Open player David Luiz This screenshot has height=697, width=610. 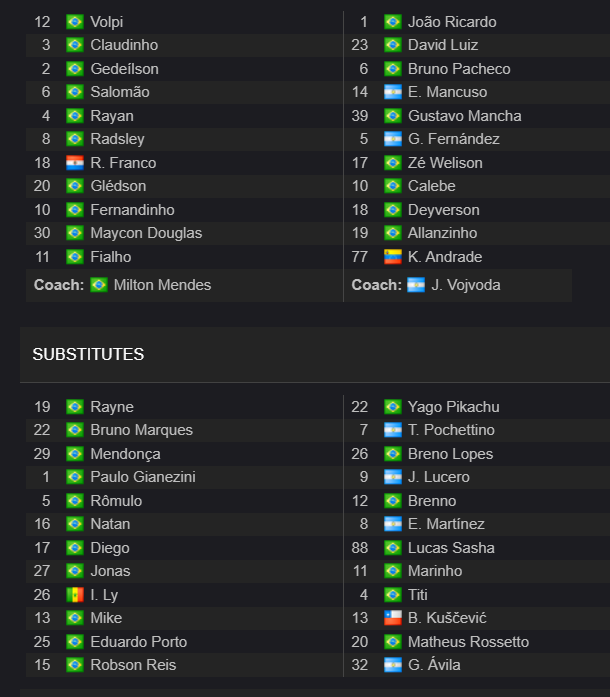(443, 45)
